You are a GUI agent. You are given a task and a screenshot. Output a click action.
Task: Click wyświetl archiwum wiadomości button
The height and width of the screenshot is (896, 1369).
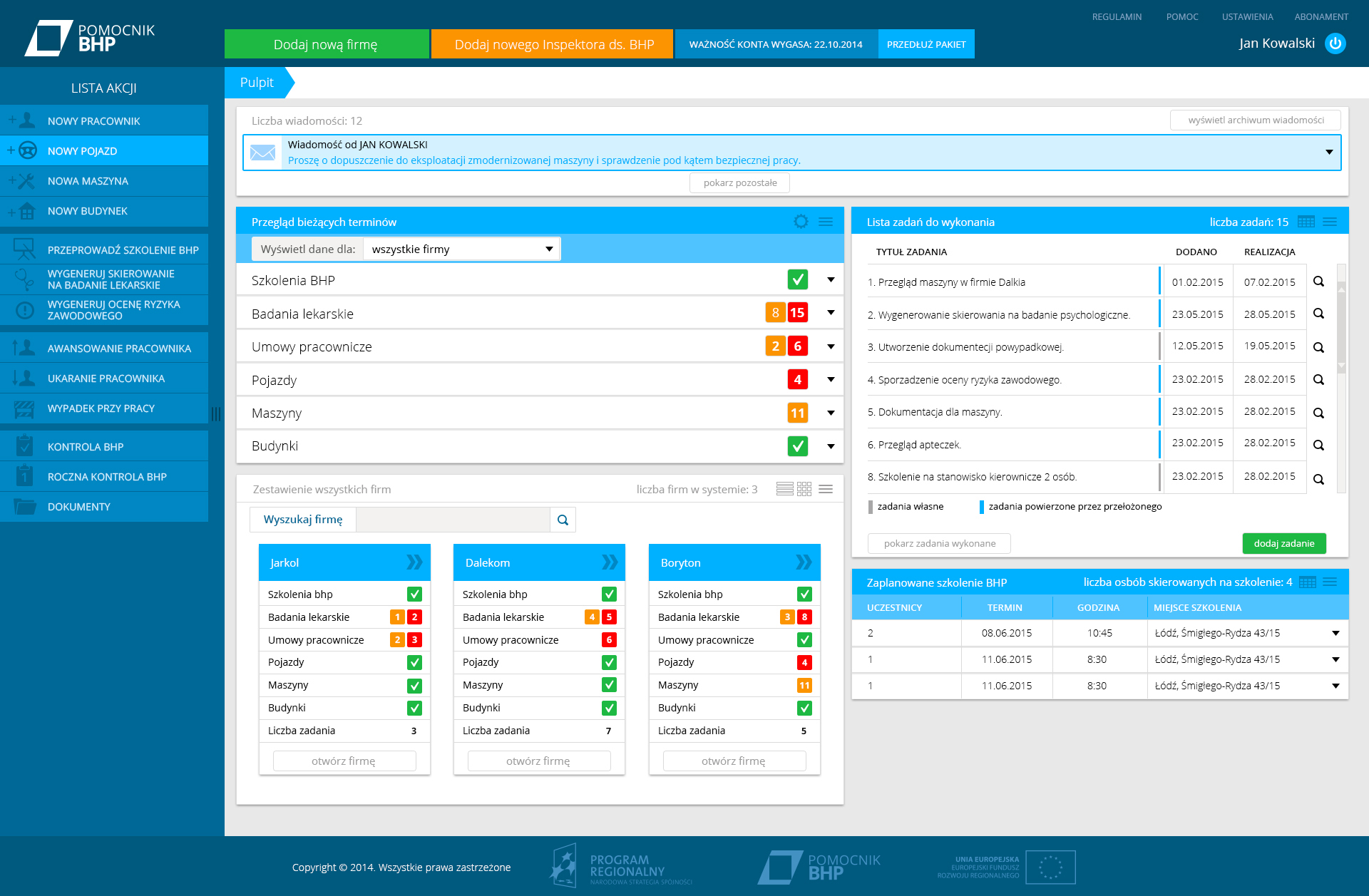pos(1256,120)
